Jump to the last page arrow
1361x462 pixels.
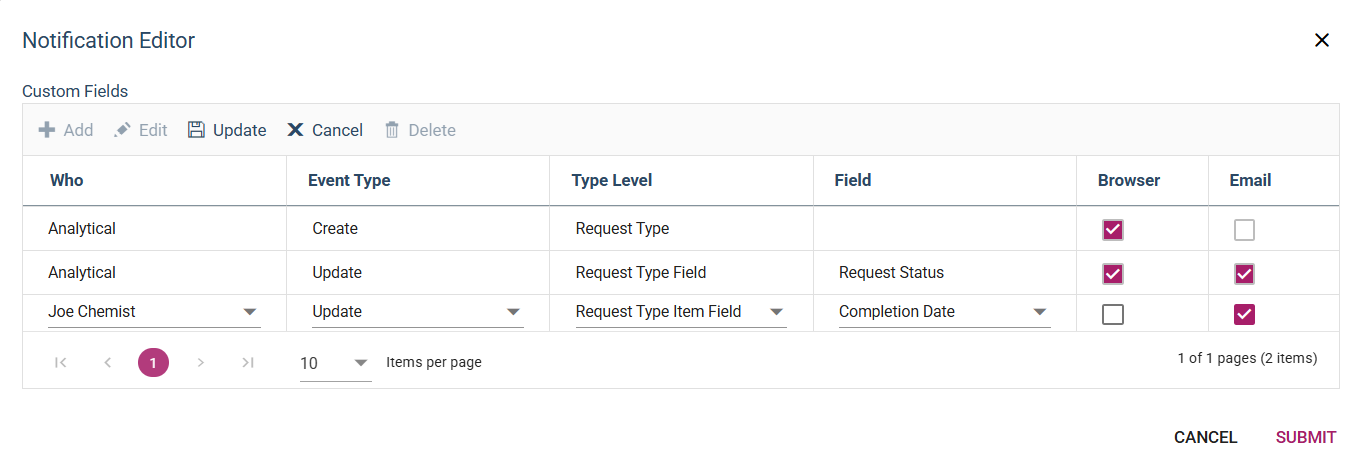pos(248,362)
